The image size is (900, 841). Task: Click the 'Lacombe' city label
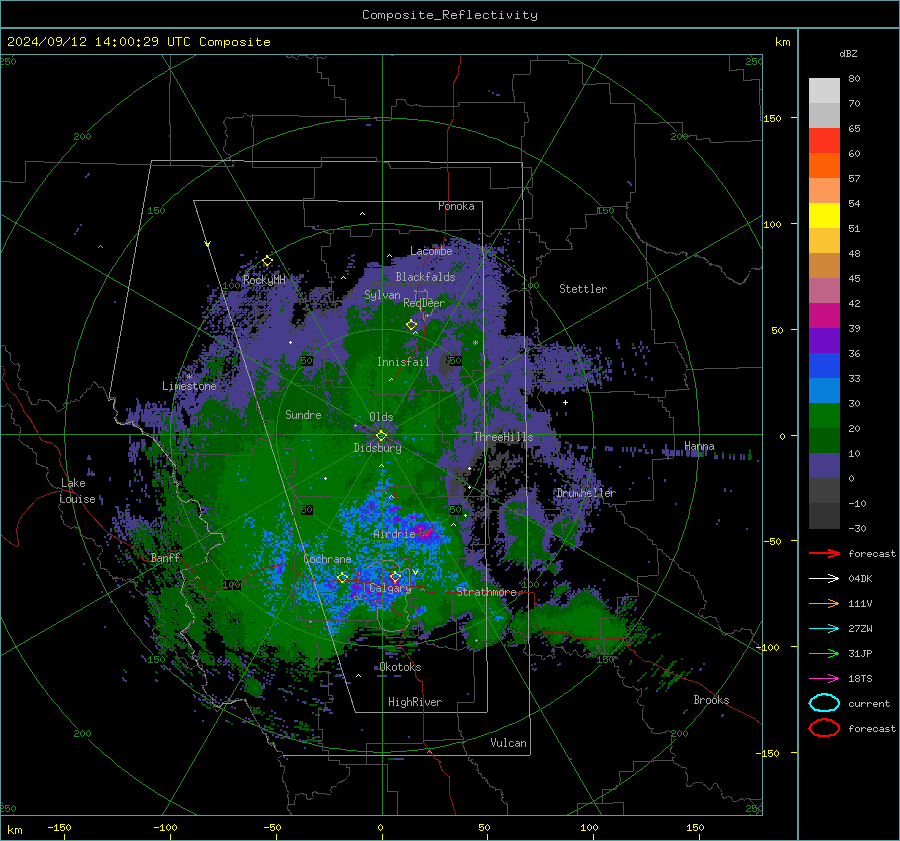(x=431, y=251)
